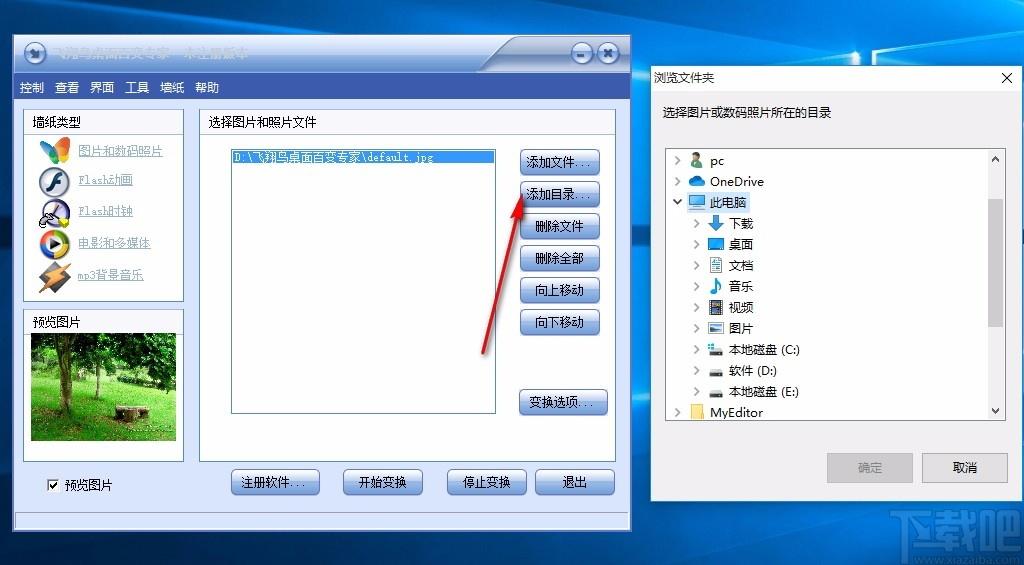Open 变换选项 settings button
Screen dimensions: 1024x565
click(x=563, y=402)
